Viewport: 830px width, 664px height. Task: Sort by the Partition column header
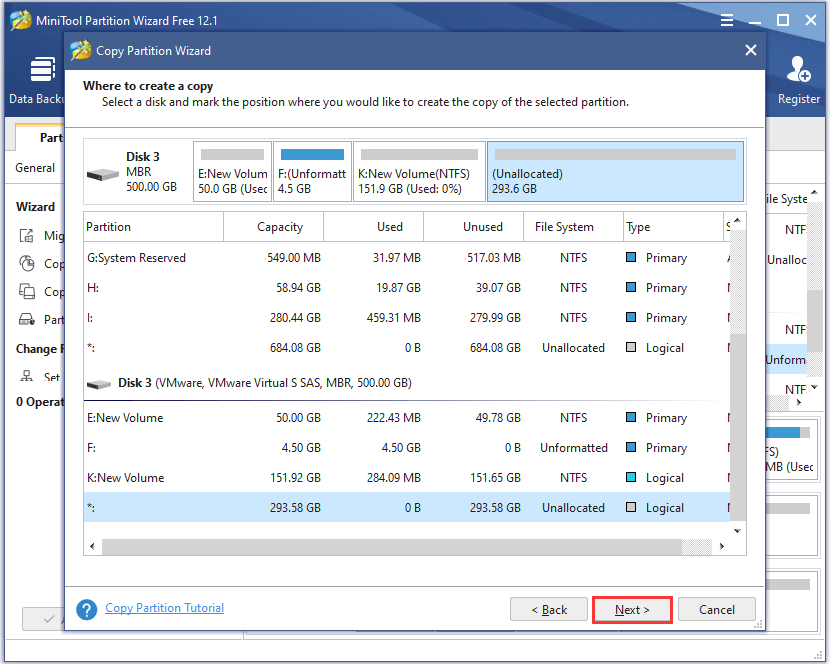point(154,227)
